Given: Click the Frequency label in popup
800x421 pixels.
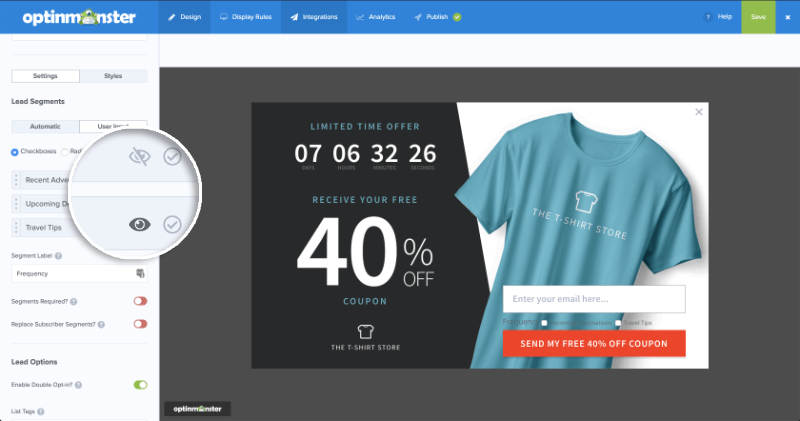Looking at the screenshot, I should [x=520, y=322].
